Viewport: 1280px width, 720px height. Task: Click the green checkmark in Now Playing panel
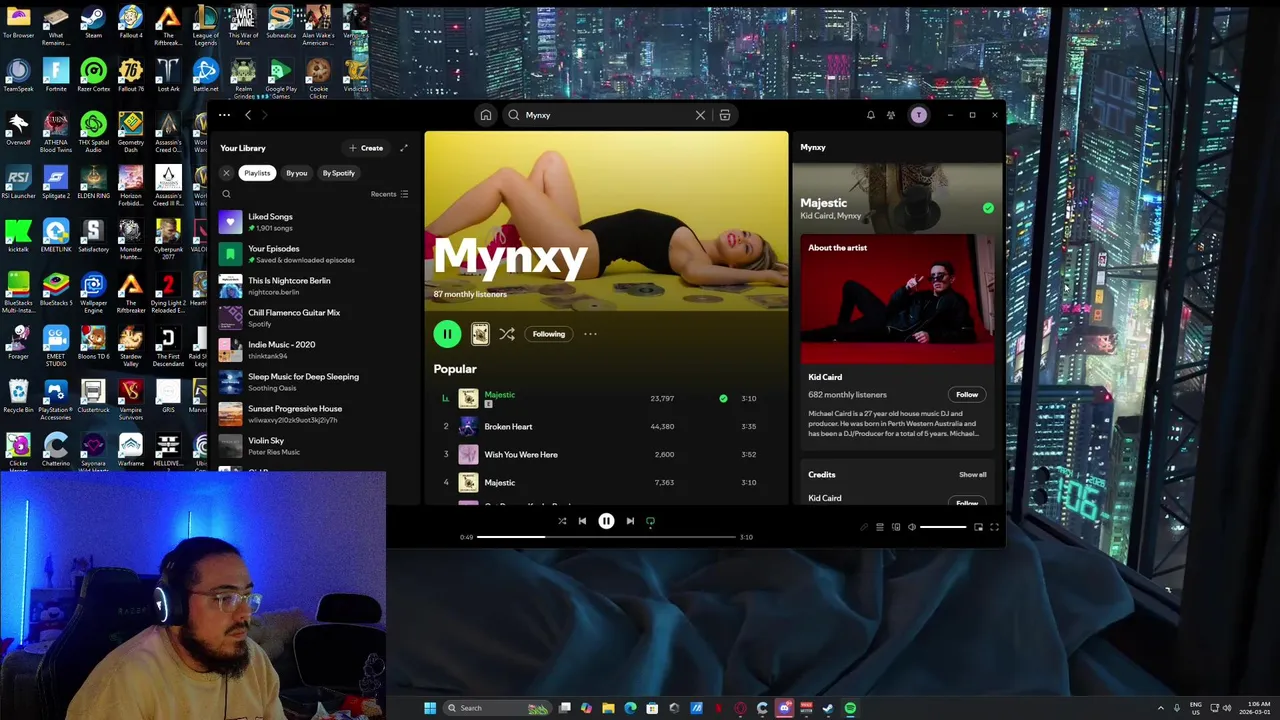988,208
